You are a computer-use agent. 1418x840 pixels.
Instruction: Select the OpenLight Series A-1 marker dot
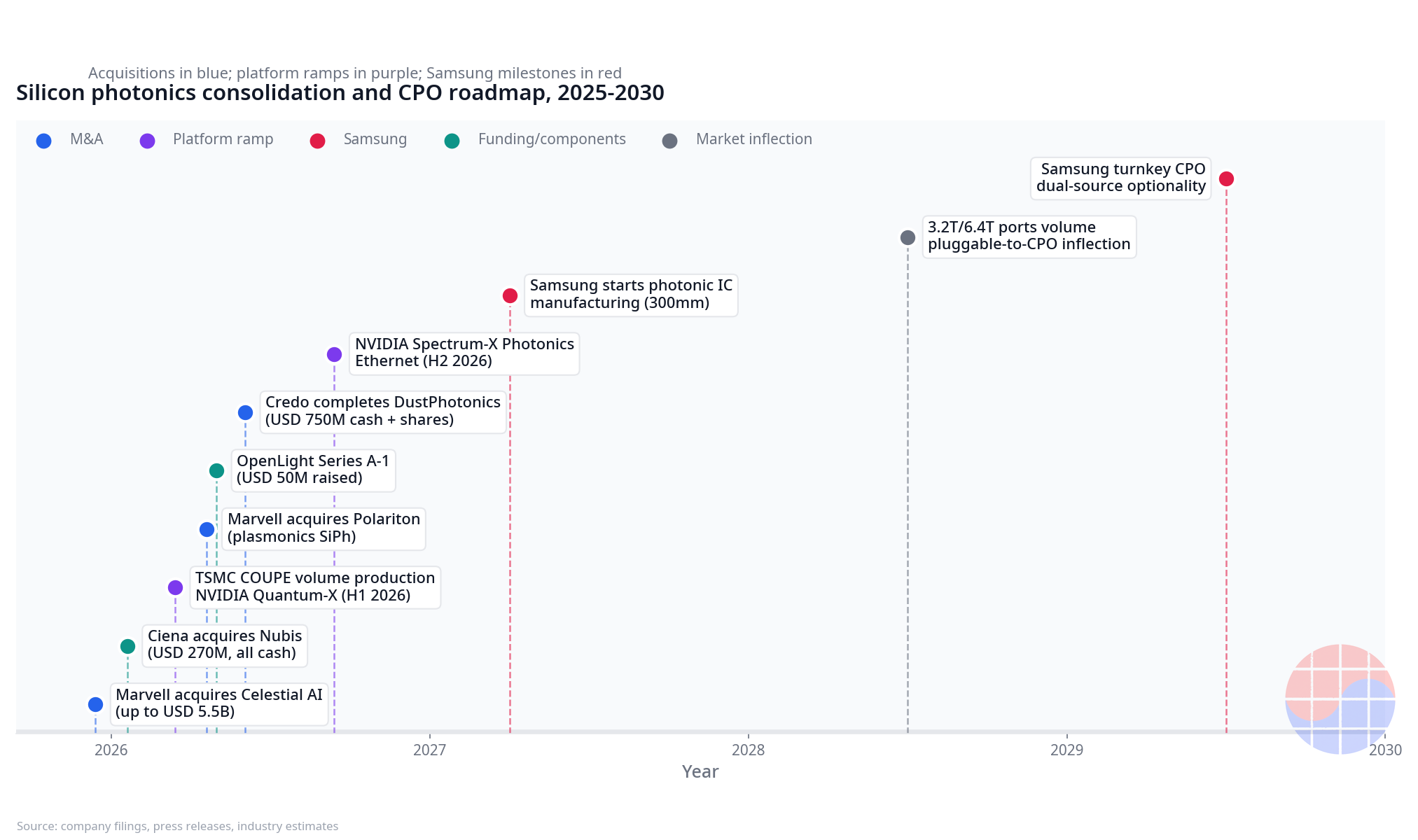pyautogui.click(x=217, y=470)
